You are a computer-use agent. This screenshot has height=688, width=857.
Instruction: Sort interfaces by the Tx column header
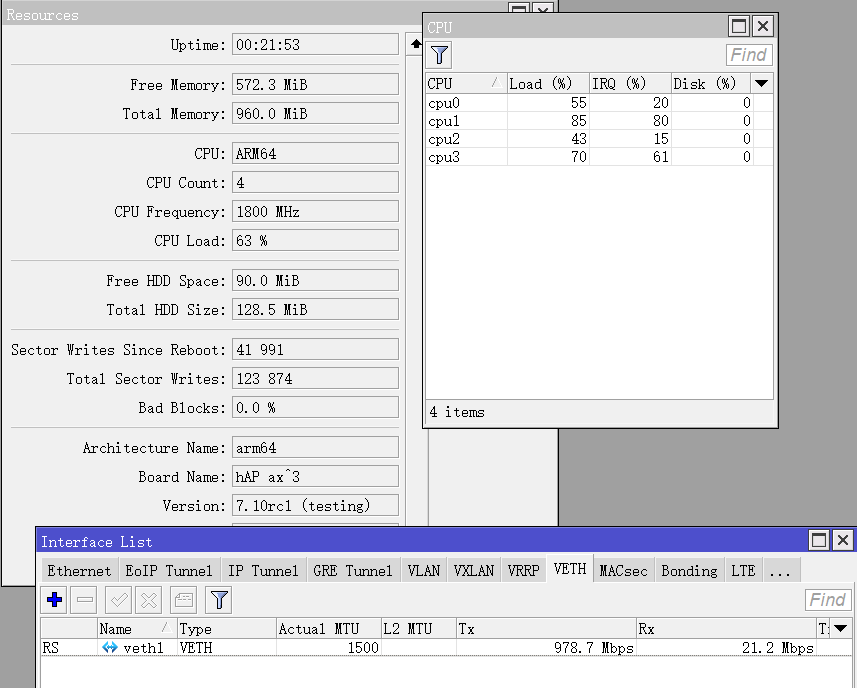[545, 629]
